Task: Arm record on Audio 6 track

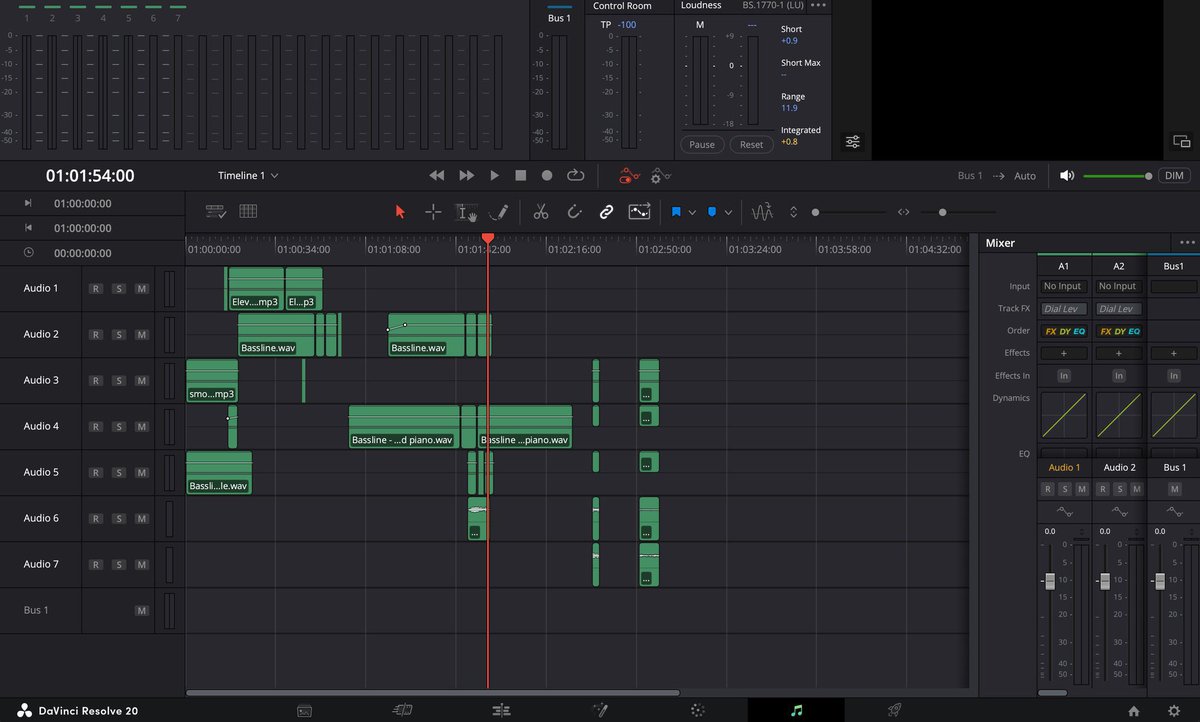Action: tap(96, 519)
